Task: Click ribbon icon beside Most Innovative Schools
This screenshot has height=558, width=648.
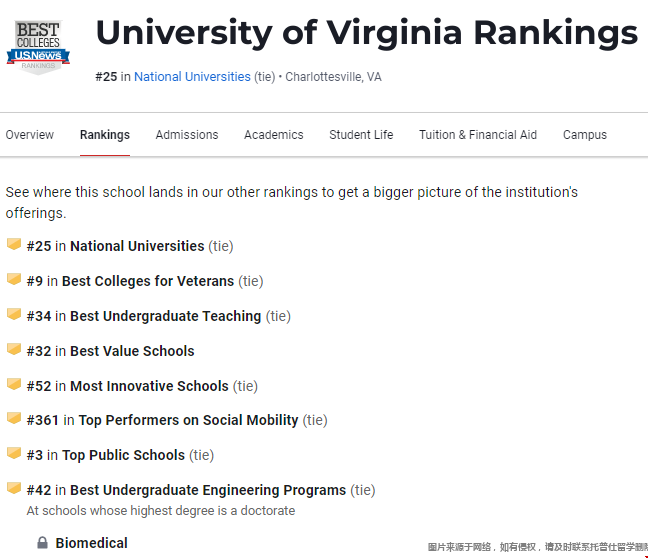Action: 14,385
